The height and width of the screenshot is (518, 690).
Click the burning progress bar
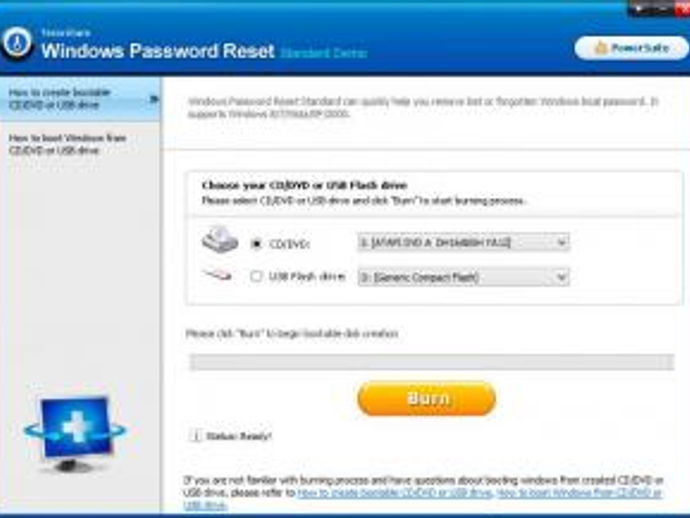pyautogui.click(x=432, y=362)
